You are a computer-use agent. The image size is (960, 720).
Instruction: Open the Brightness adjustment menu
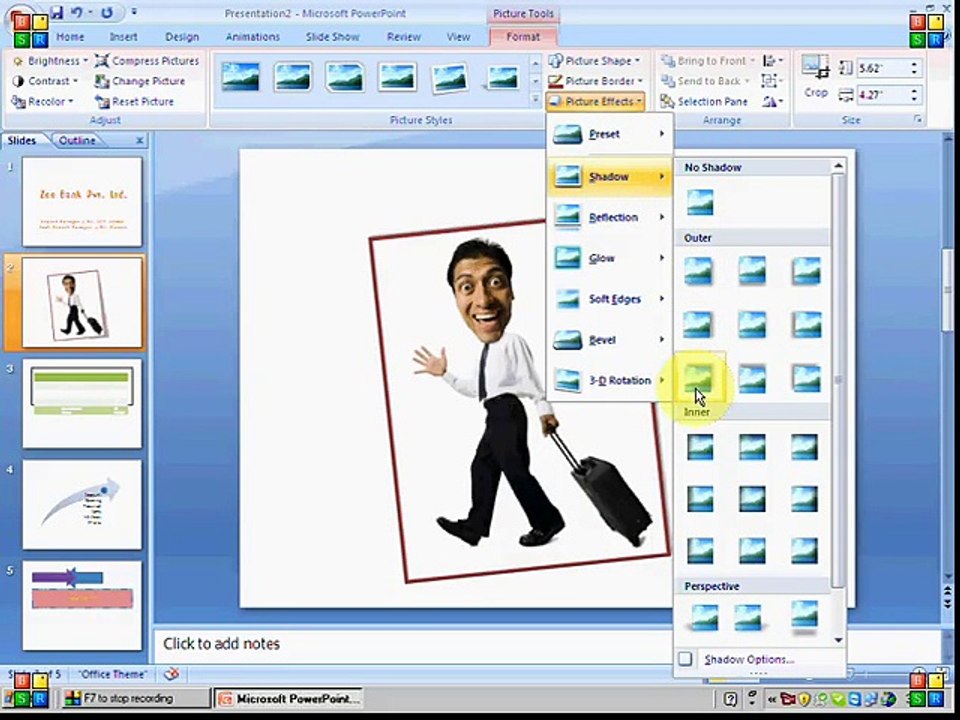[x=50, y=61]
